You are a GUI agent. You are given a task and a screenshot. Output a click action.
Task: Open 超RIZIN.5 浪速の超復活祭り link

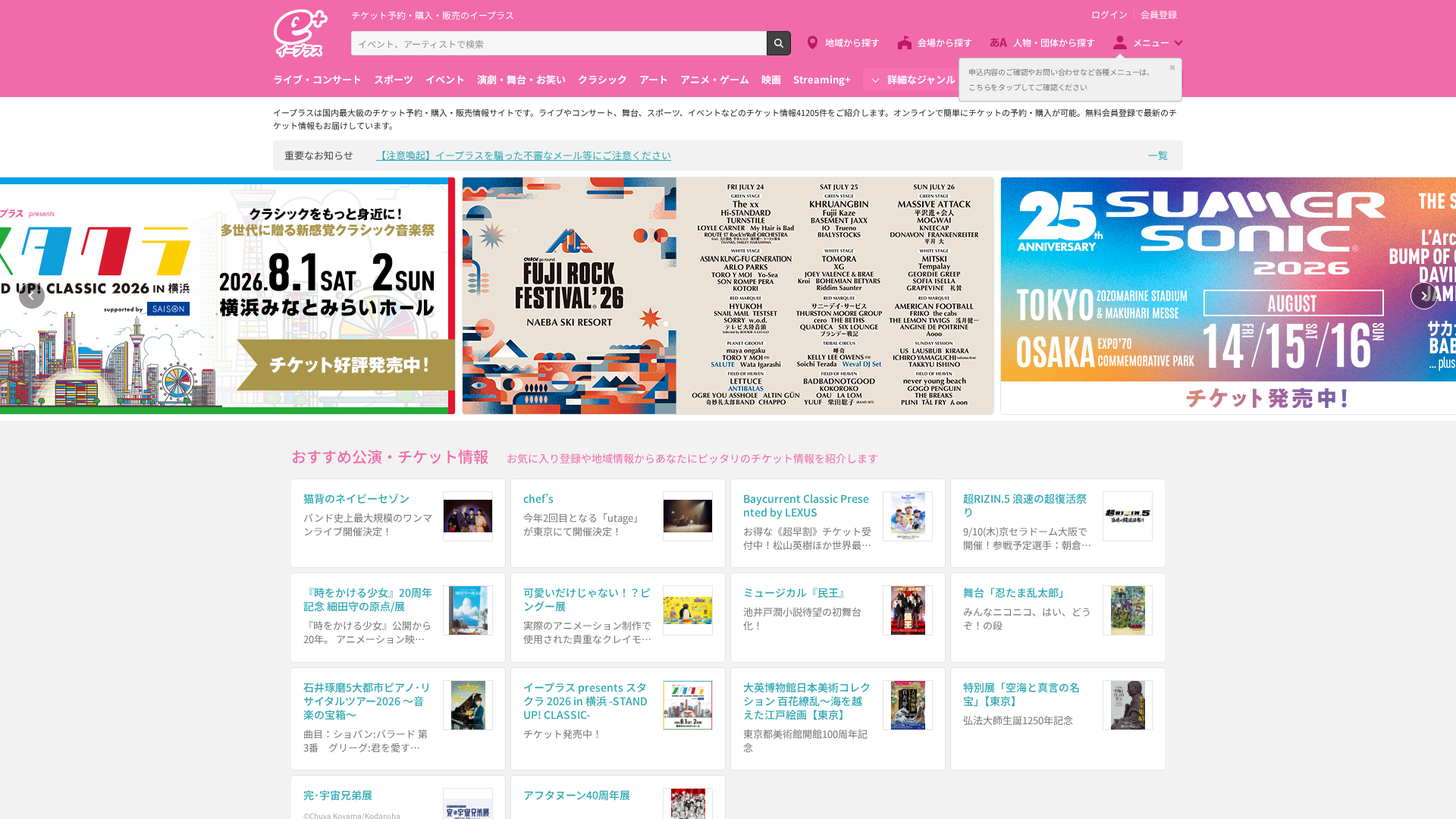1025,505
